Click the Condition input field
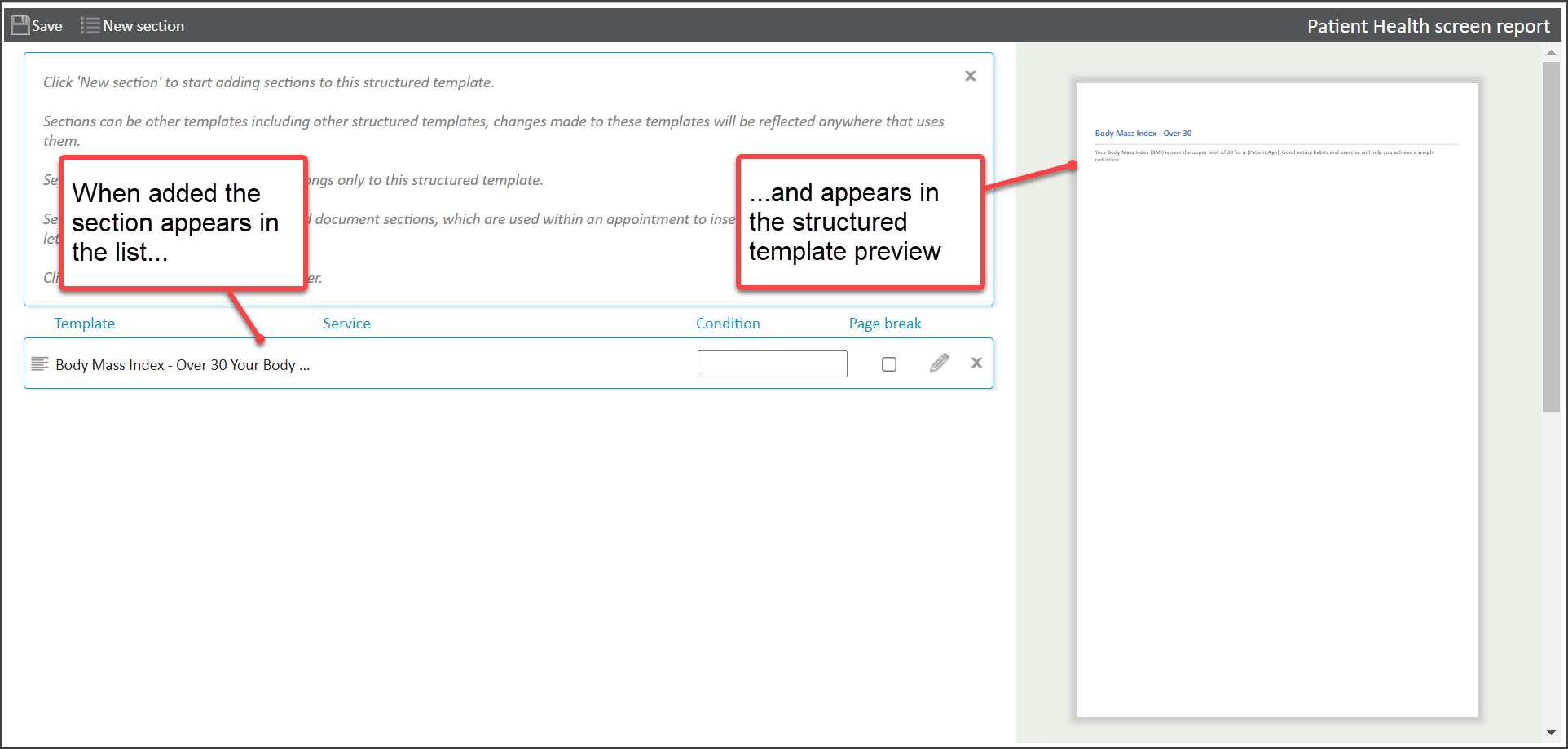This screenshot has height=749, width=1568. click(772, 363)
